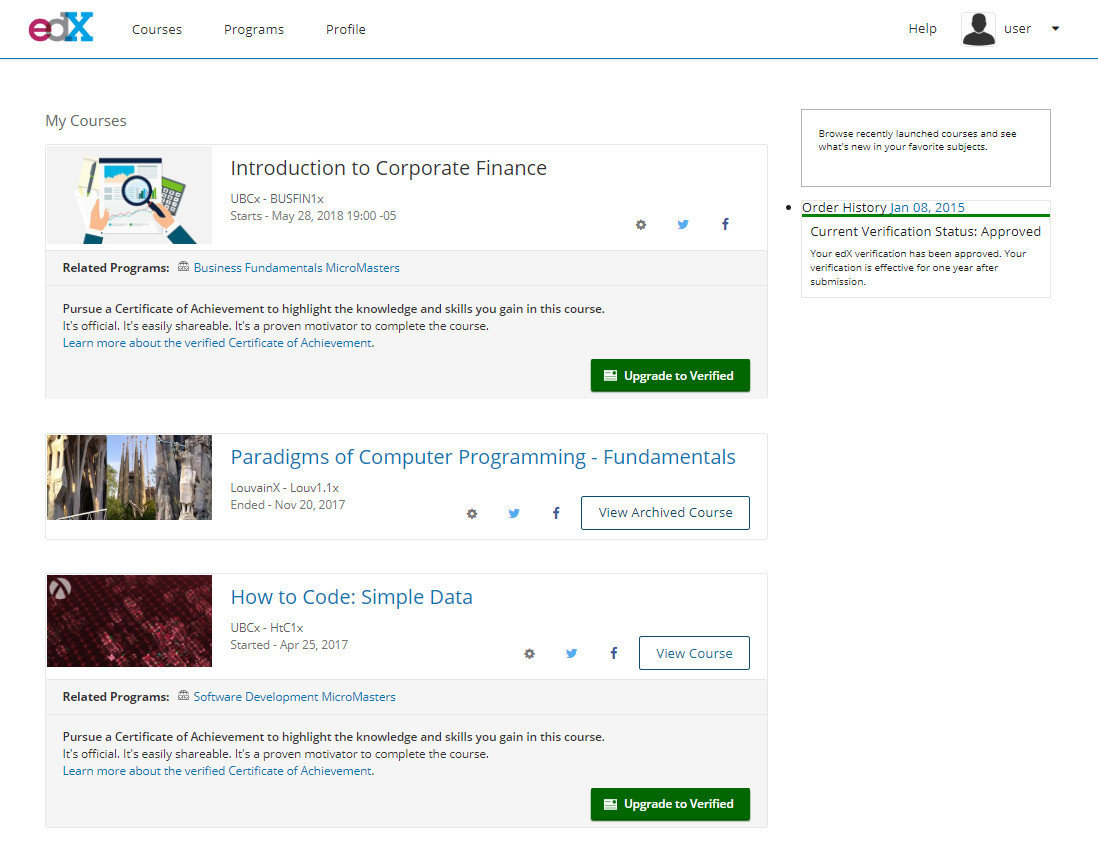Click Ended - Nov 20, 2017 date text
Viewport: 1098px width, 843px height.
pyautogui.click(x=288, y=505)
